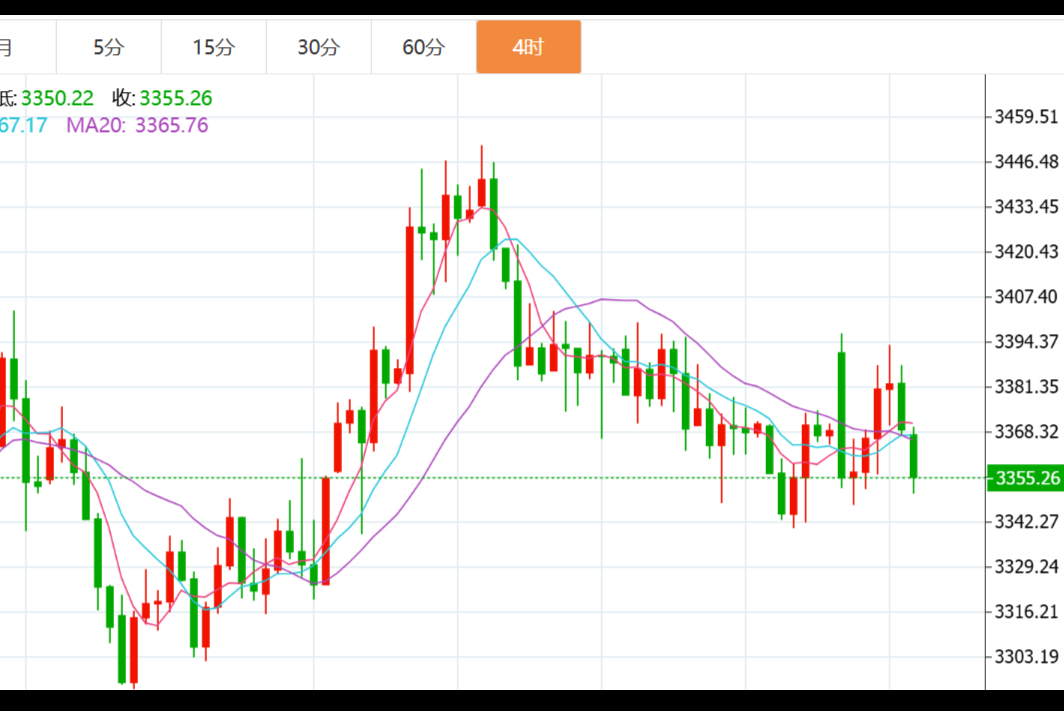
Task: Click the 3303.19 price axis label
Action: (x=1026, y=657)
